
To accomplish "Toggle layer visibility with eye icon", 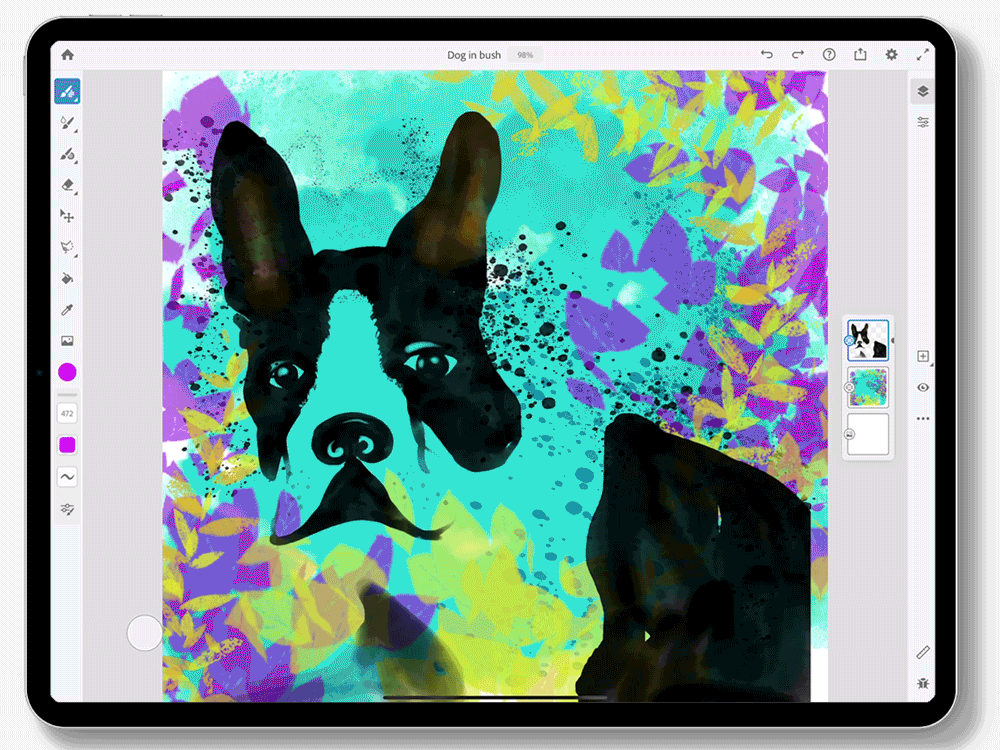I will 922,387.
